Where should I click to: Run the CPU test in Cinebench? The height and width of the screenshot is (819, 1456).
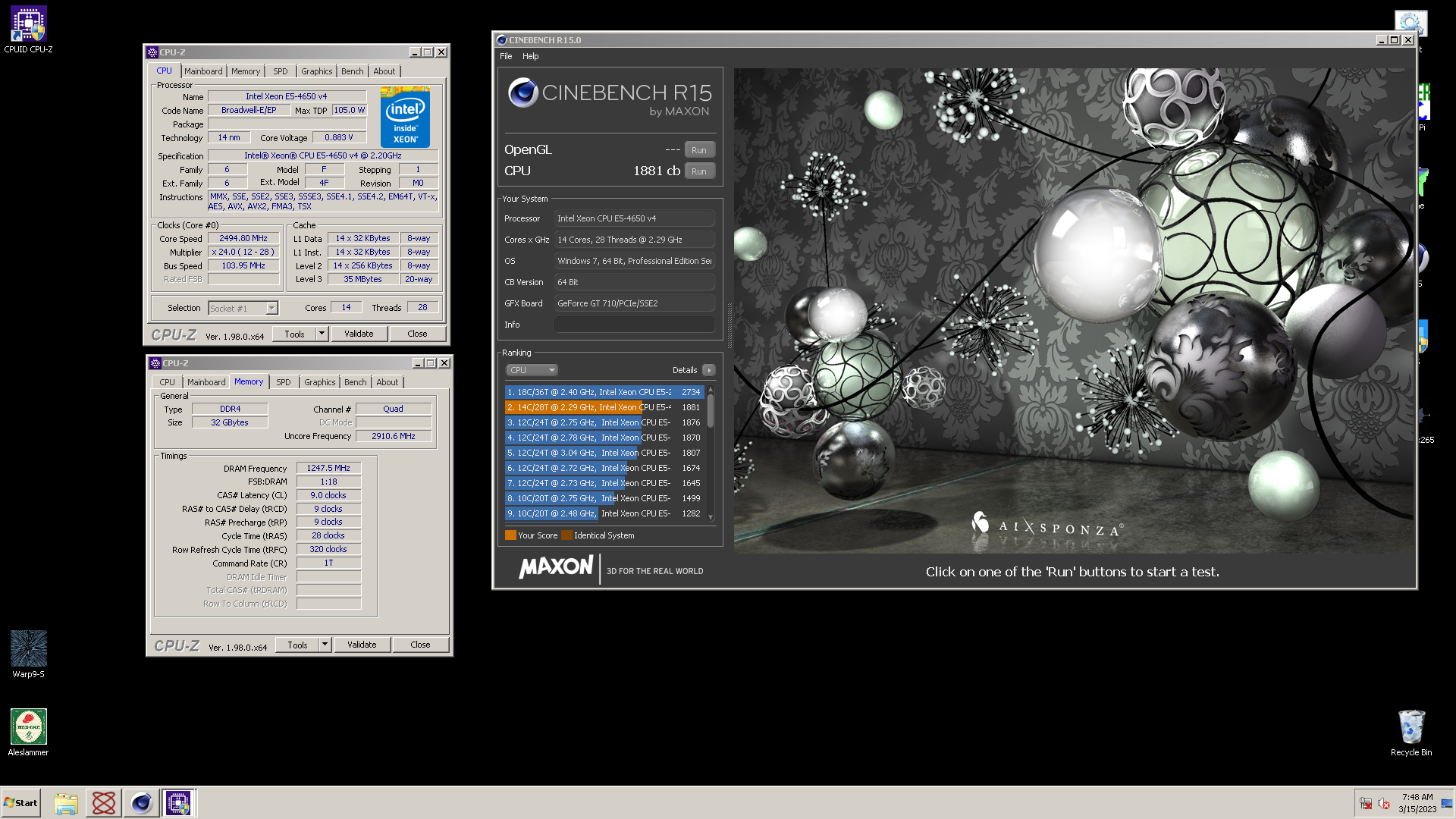[x=699, y=171]
